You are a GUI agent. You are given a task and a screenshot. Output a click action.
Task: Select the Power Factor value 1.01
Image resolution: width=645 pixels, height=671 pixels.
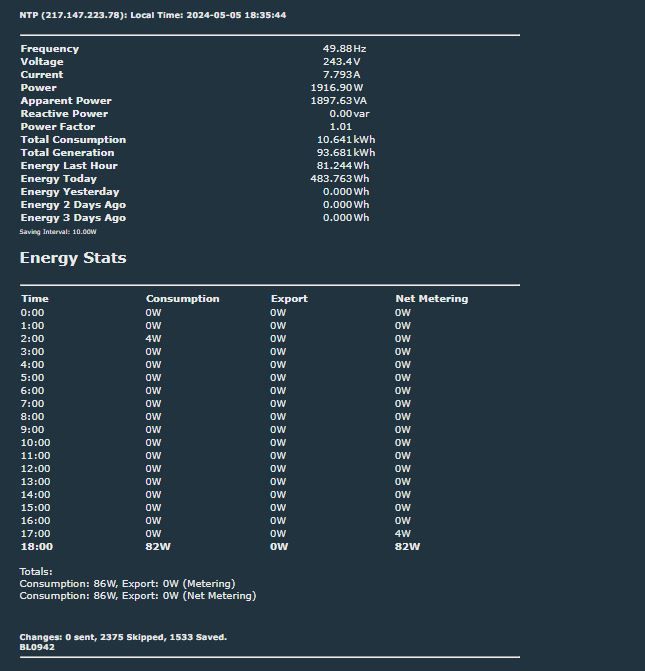pyautogui.click(x=341, y=127)
